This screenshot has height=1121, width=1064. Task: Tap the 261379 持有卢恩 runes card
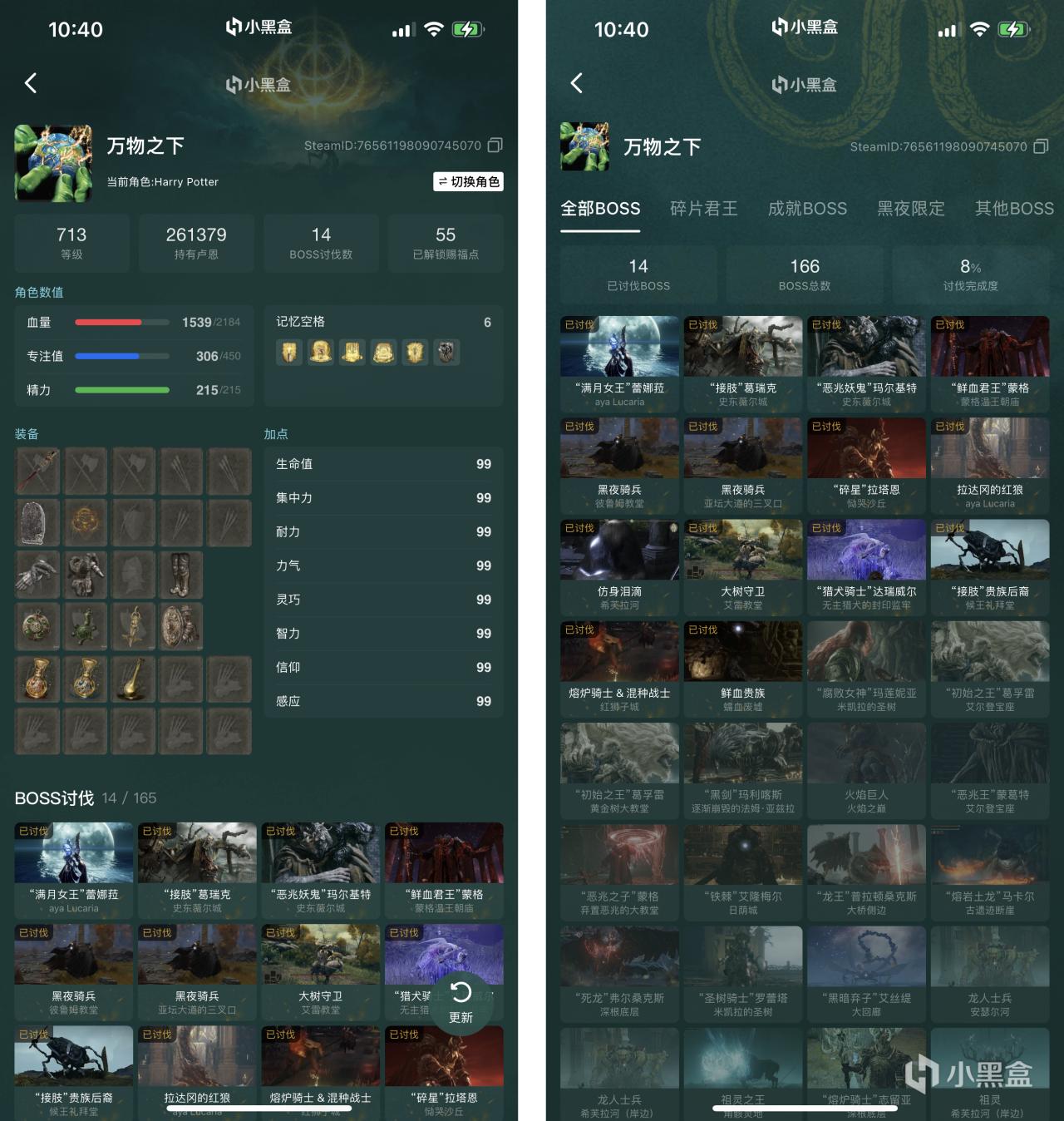tap(196, 243)
